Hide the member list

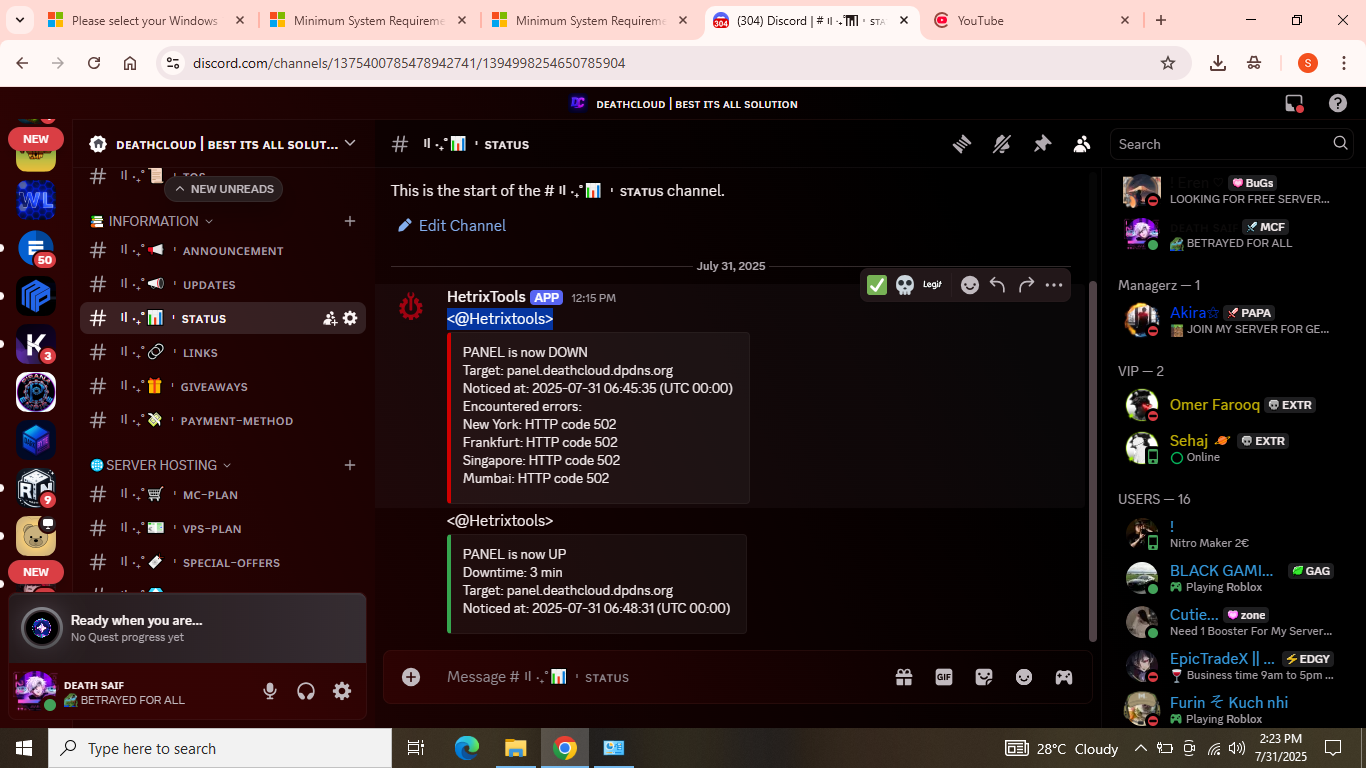(x=1082, y=144)
